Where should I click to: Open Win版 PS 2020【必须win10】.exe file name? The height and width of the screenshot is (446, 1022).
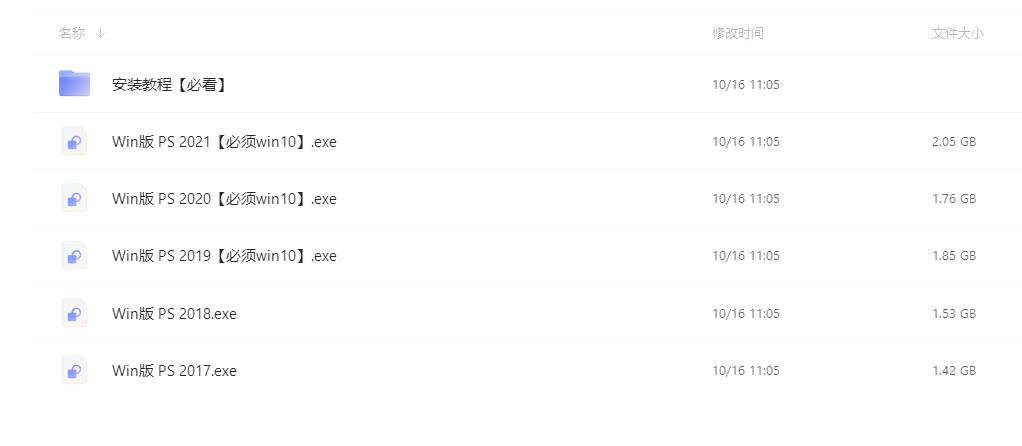(224, 199)
